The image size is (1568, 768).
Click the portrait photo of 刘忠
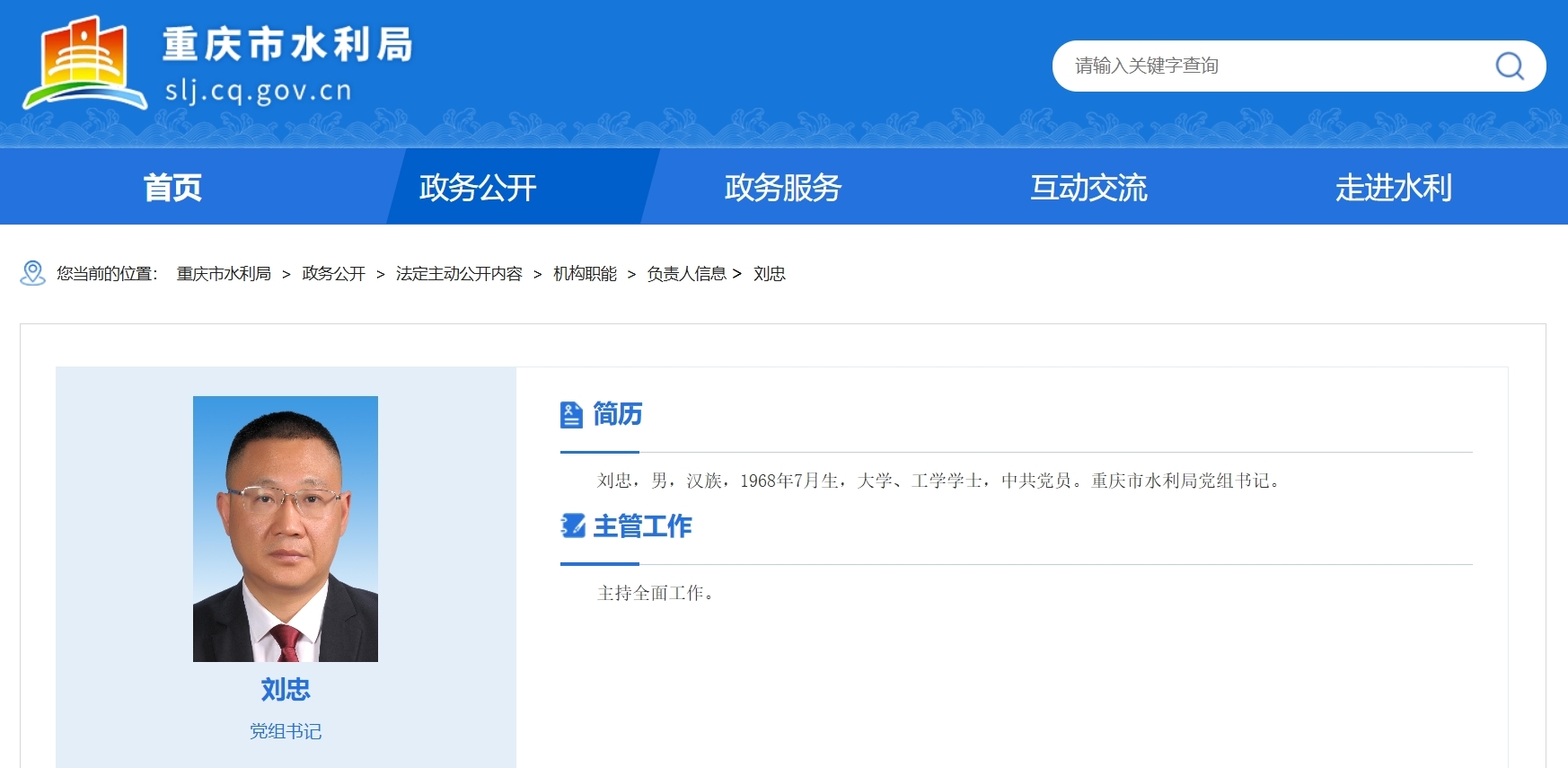click(x=286, y=529)
